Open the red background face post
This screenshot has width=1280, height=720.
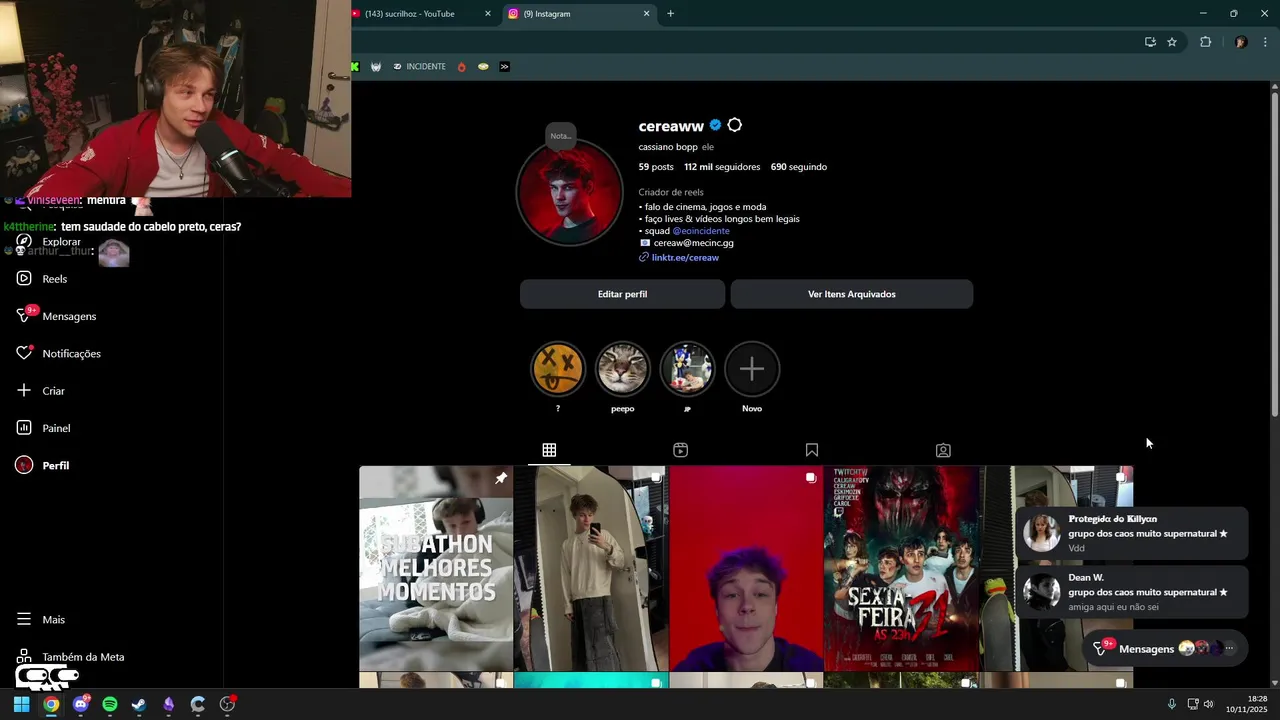click(746, 568)
